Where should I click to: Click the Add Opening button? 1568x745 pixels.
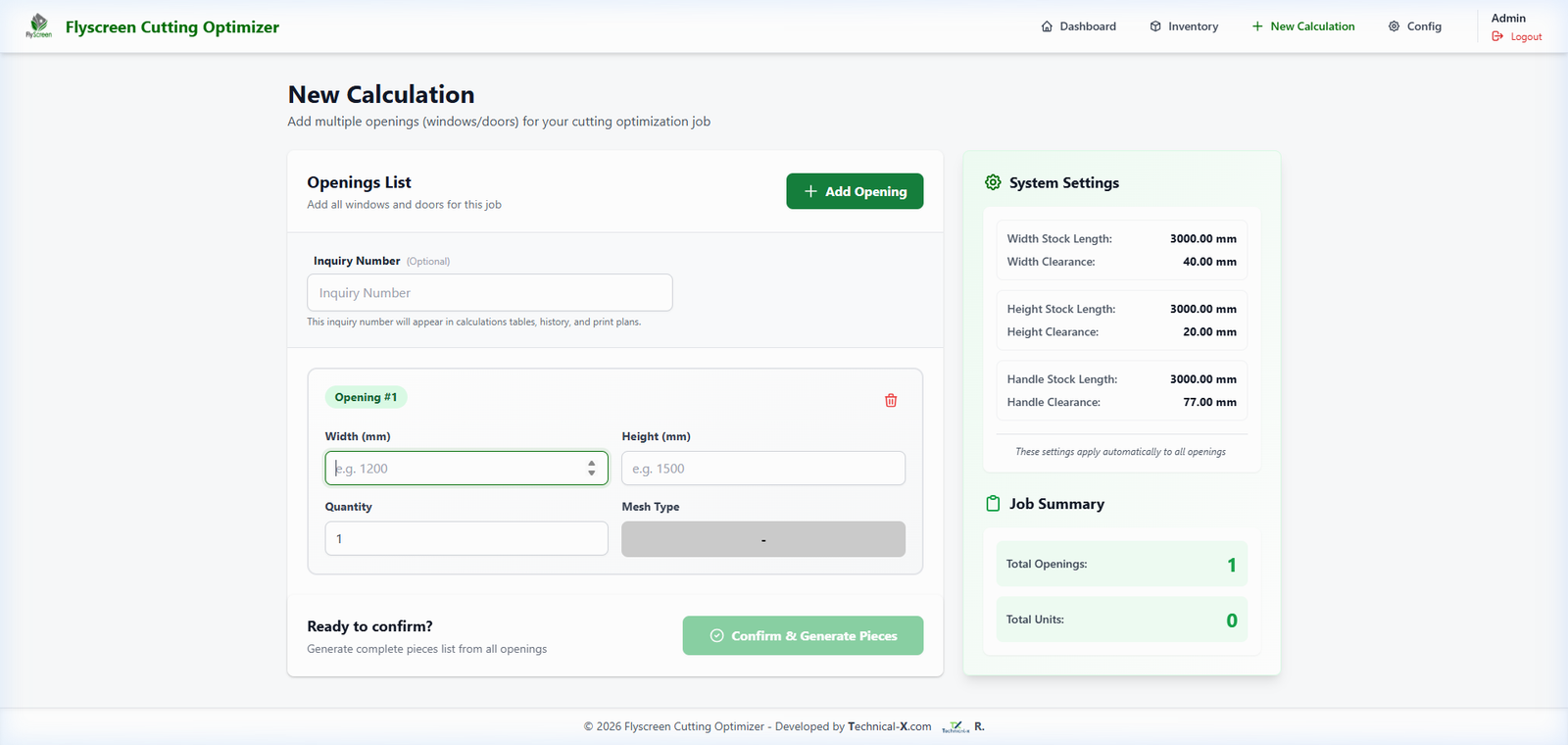[855, 191]
